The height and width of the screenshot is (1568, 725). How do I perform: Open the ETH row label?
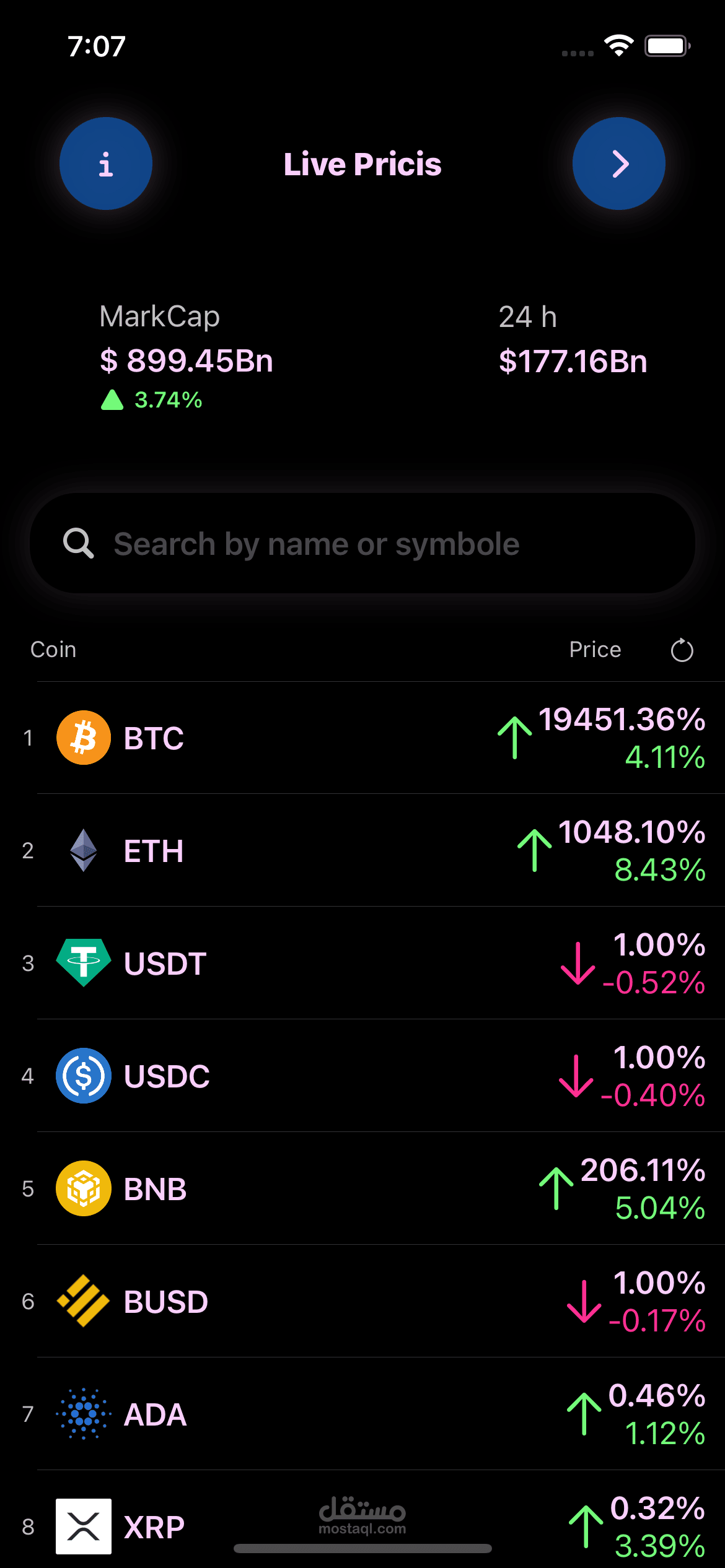[x=154, y=851]
